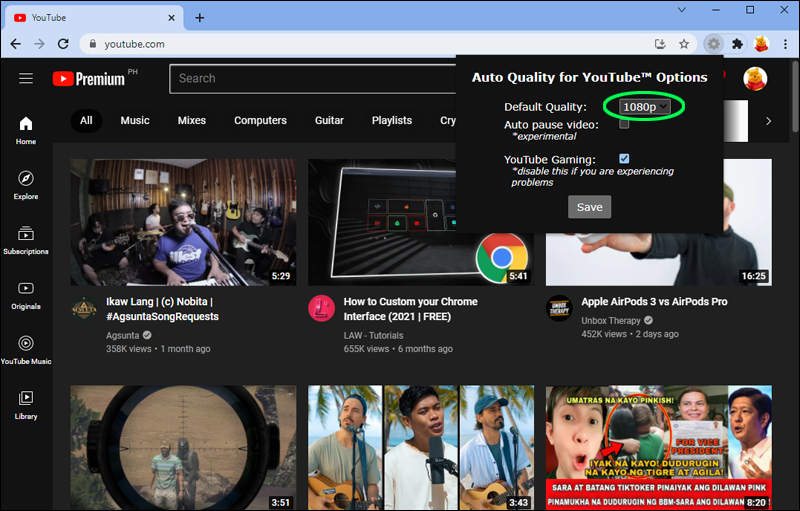Image resolution: width=800 pixels, height=511 pixels.
Task: Uncheck the YouTube Gaming checkbox
Action: [x=624, y=159]
